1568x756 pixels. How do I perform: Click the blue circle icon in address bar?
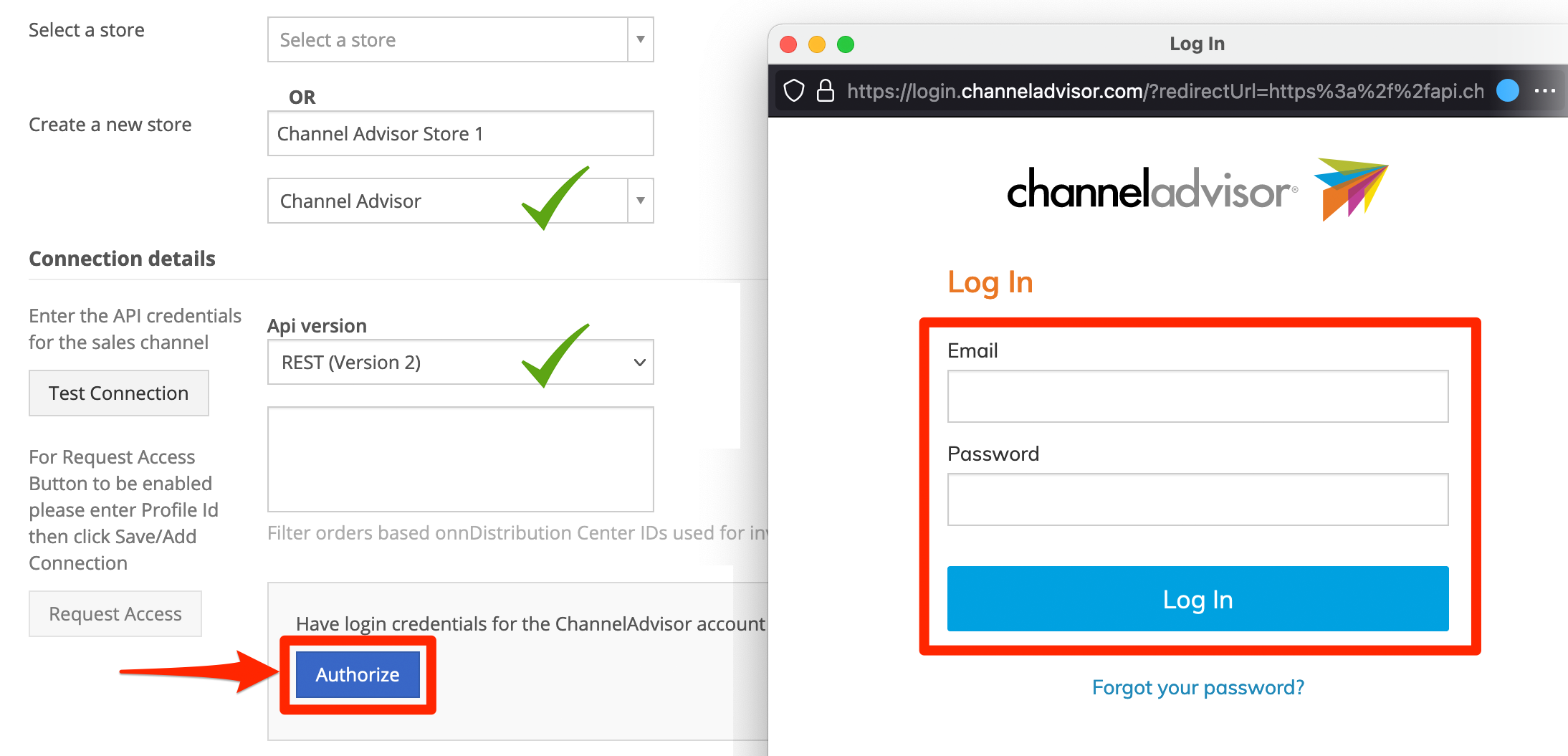[1508, 90]
